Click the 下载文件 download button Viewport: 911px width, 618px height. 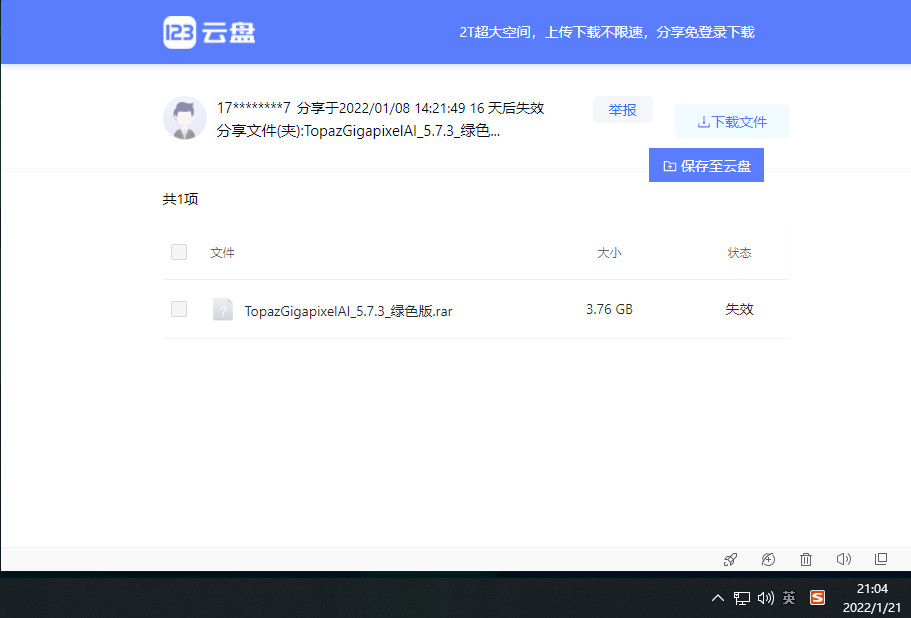(732, 121)
